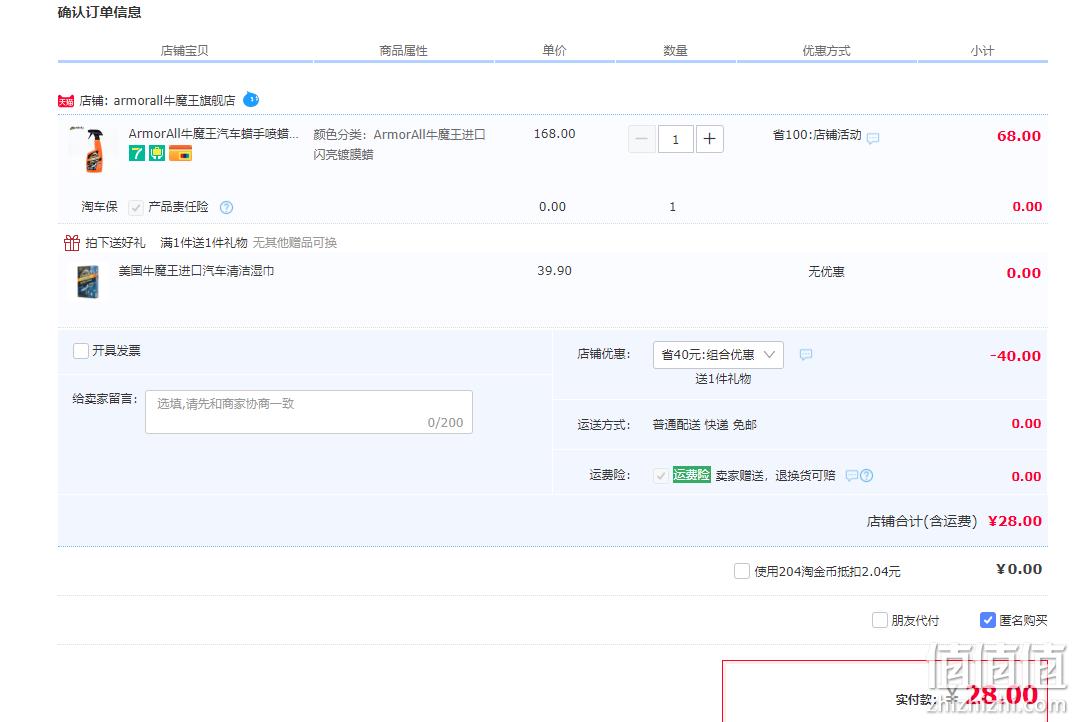Click the 淘车保 label
This screenshot has height=722, width=1076.
(100, 207)
